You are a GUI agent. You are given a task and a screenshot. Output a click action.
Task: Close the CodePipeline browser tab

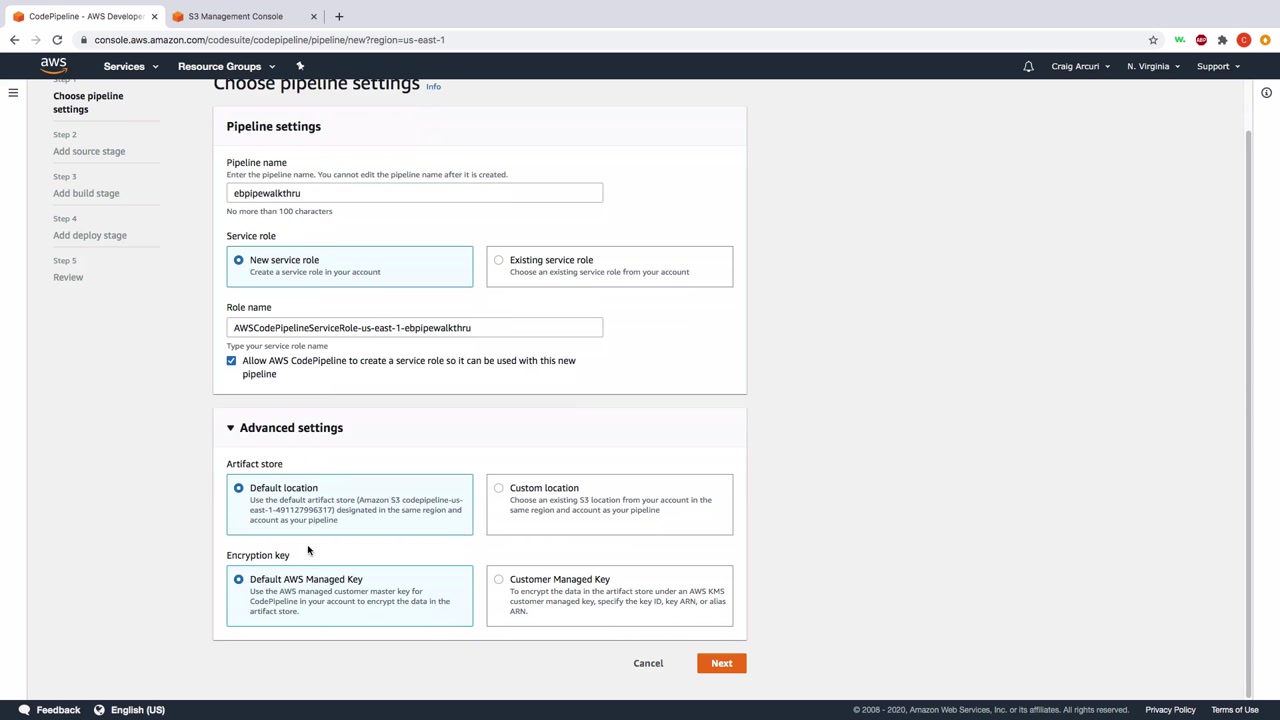(154, 16)
